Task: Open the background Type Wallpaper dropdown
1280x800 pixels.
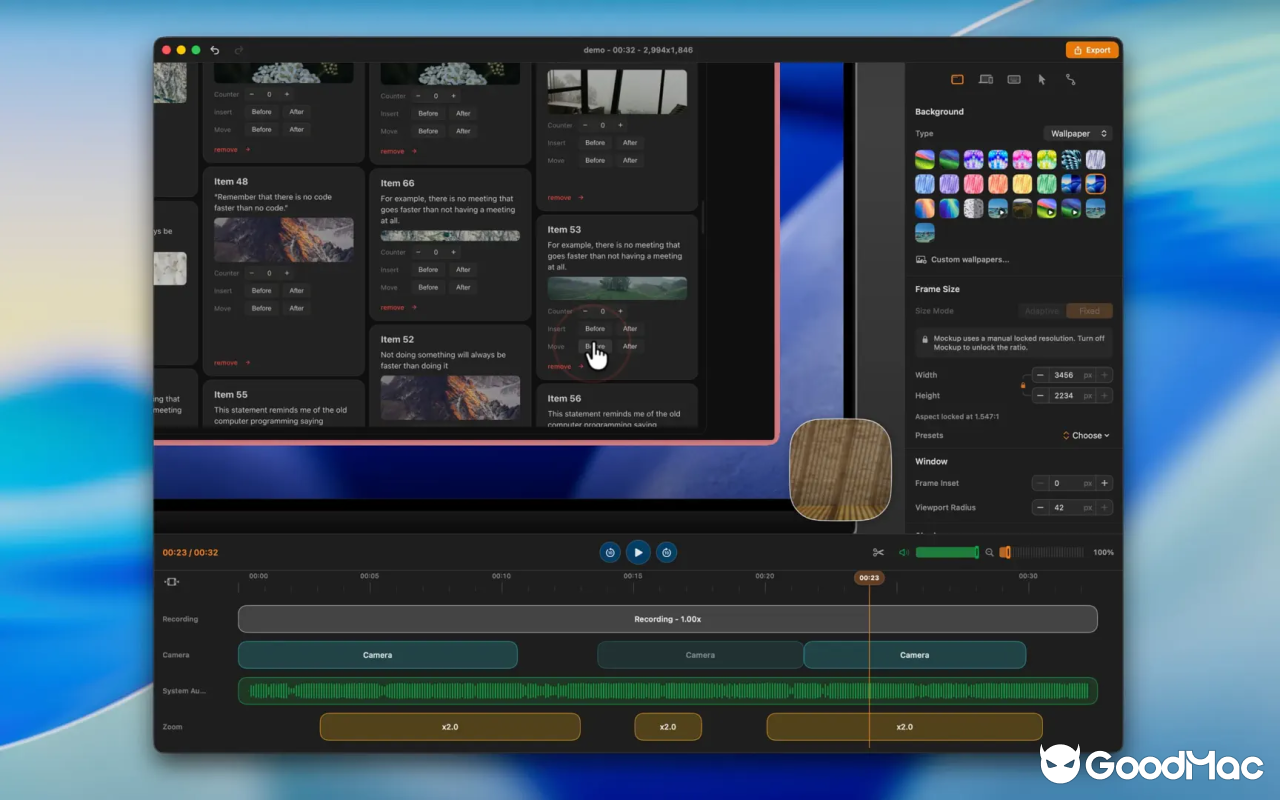Action: 1077,133
